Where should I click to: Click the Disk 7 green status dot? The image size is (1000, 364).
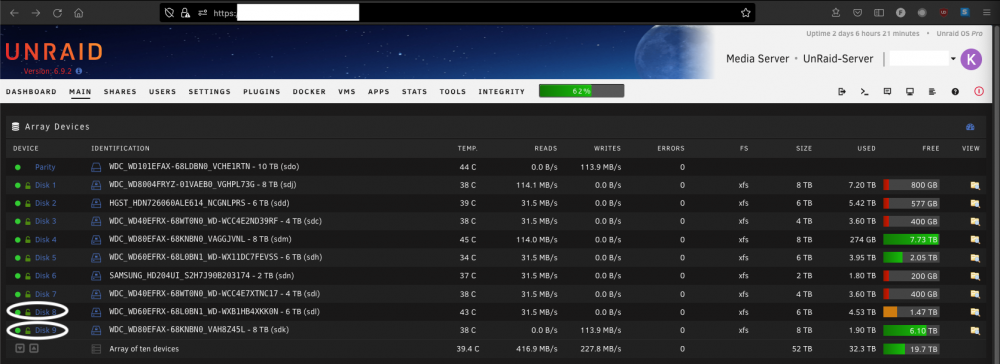click(x=18, y=294)
